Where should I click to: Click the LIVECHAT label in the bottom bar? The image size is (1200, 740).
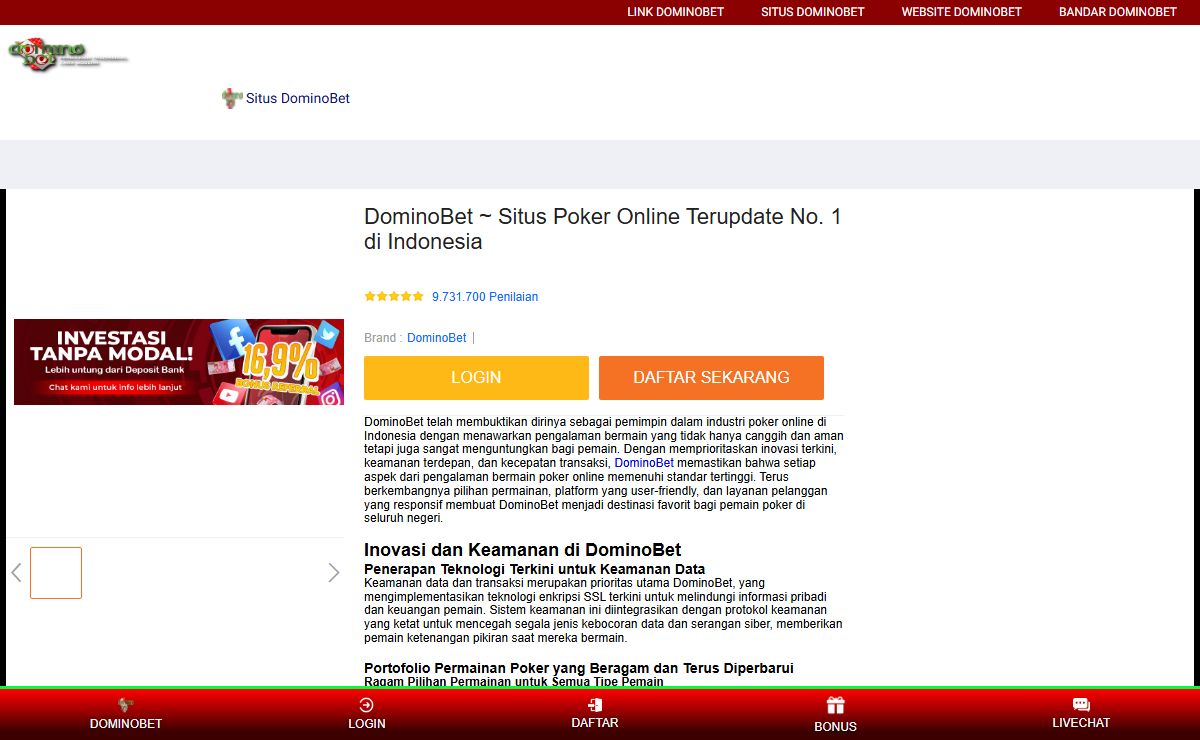coord(1081,723)
